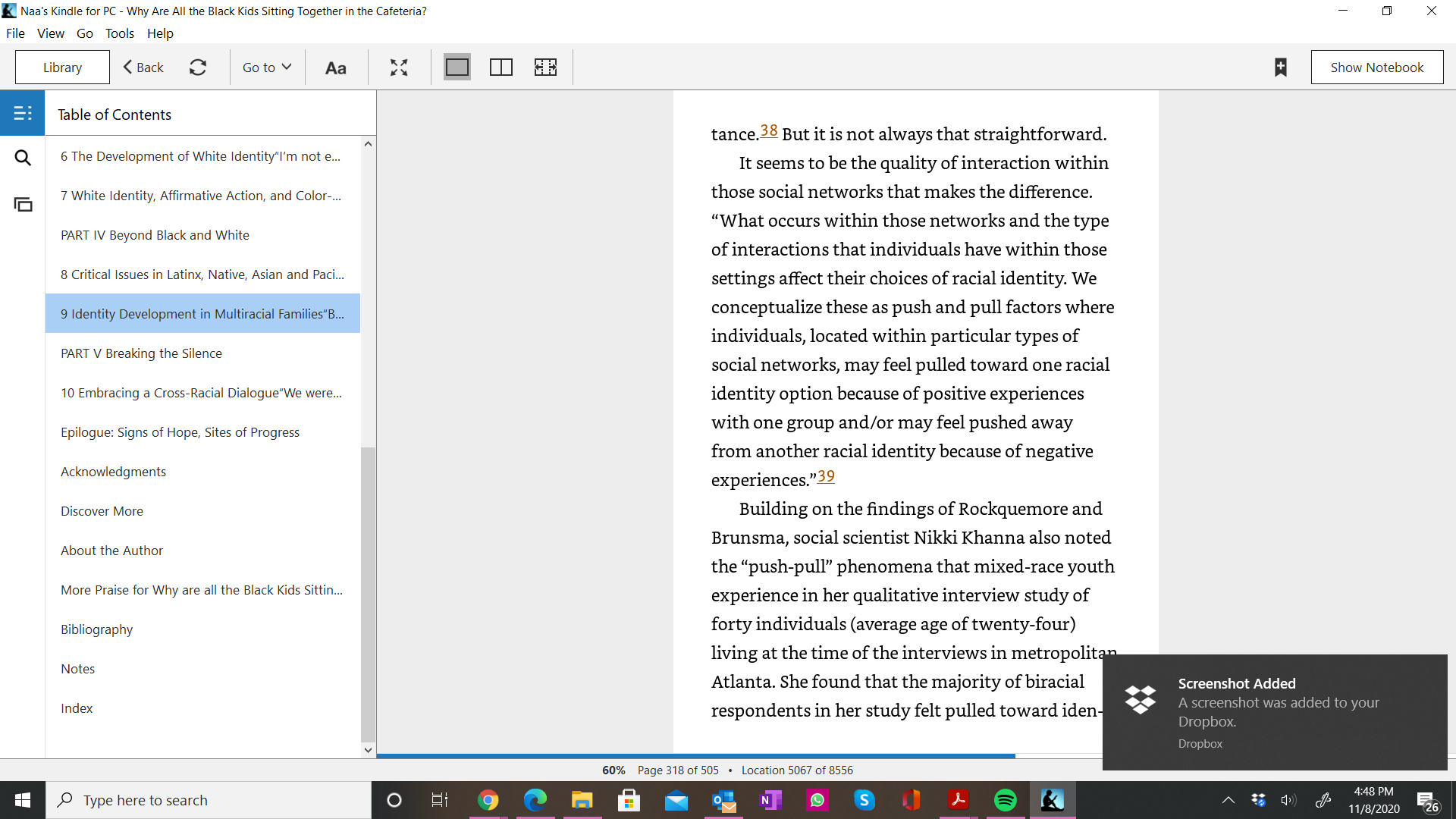This screenshot has width=1456, height=819.
Task: Jump to chapter 6 Development of White Identity
Action: pyautogui.click(x=202, y=156)
